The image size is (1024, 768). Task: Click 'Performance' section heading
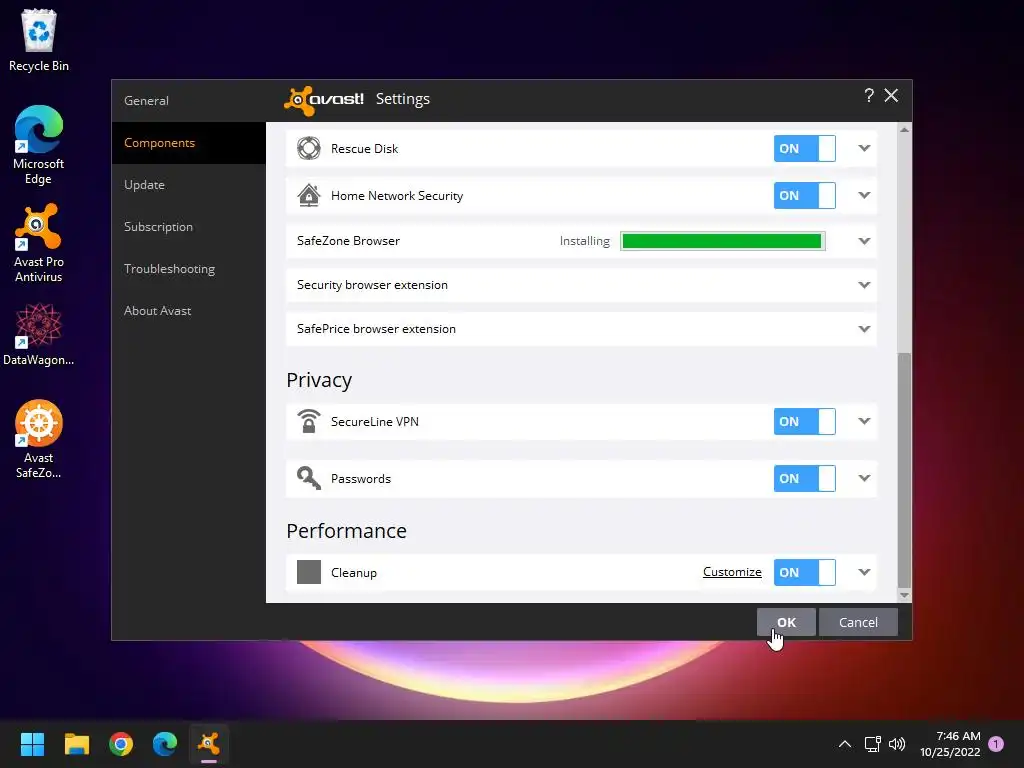tap(346, 530)
